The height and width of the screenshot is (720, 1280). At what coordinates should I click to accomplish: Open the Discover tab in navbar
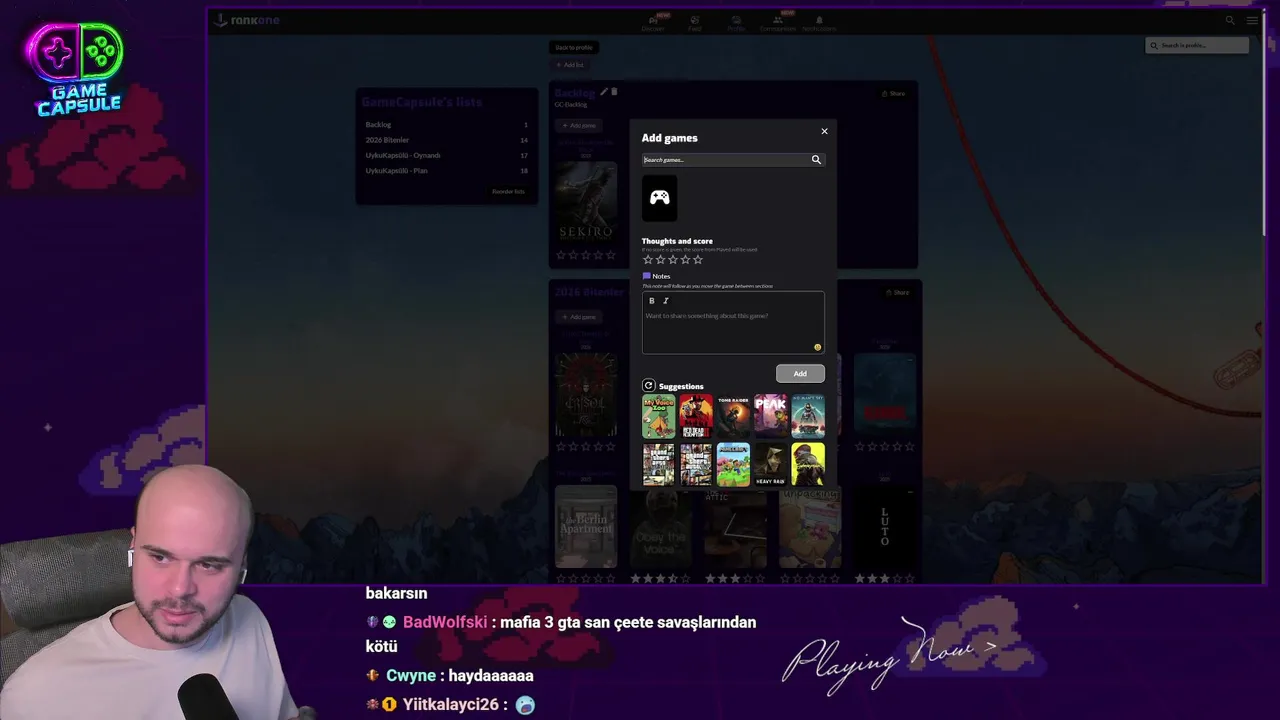click(653, 22)
